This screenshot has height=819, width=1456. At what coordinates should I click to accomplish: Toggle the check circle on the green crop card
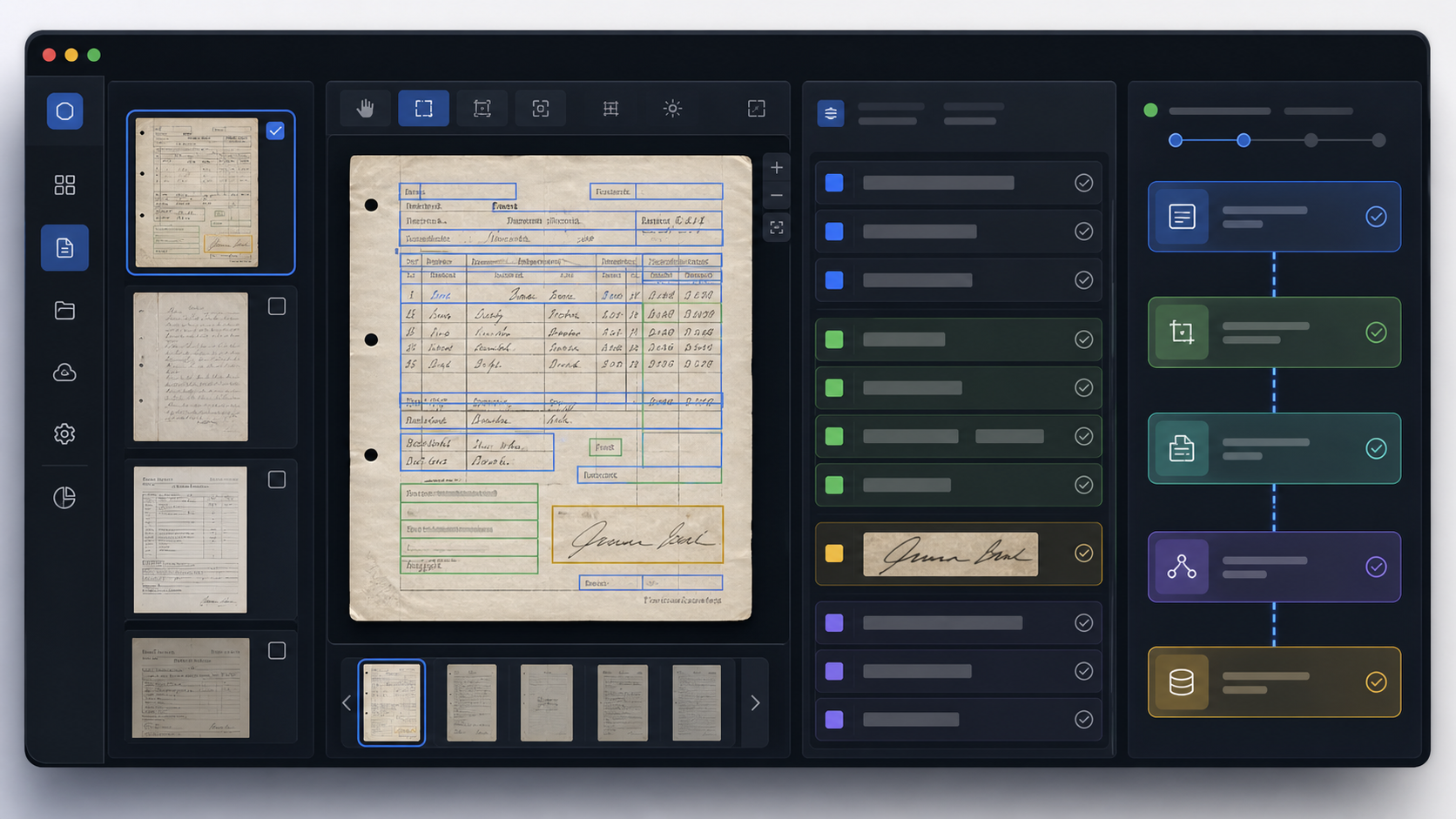[x=1376, y=332]
